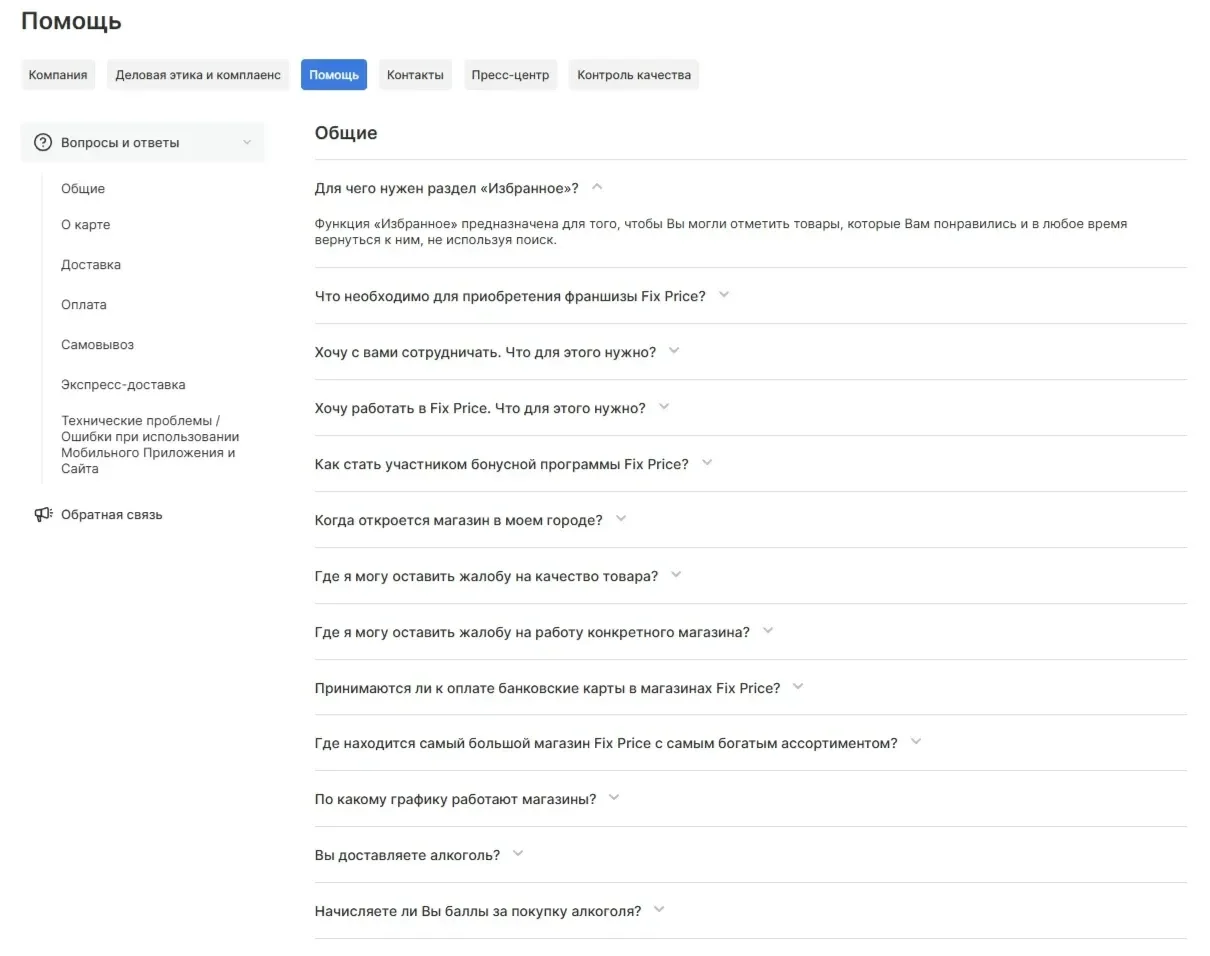Click the Обратная связь link

pos(112,515)
